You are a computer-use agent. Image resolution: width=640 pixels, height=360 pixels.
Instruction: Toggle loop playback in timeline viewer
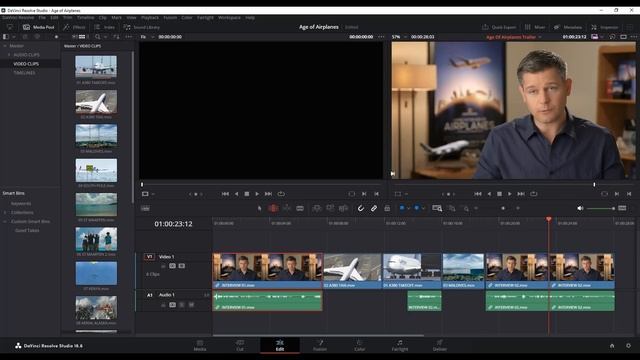(533, 194)
